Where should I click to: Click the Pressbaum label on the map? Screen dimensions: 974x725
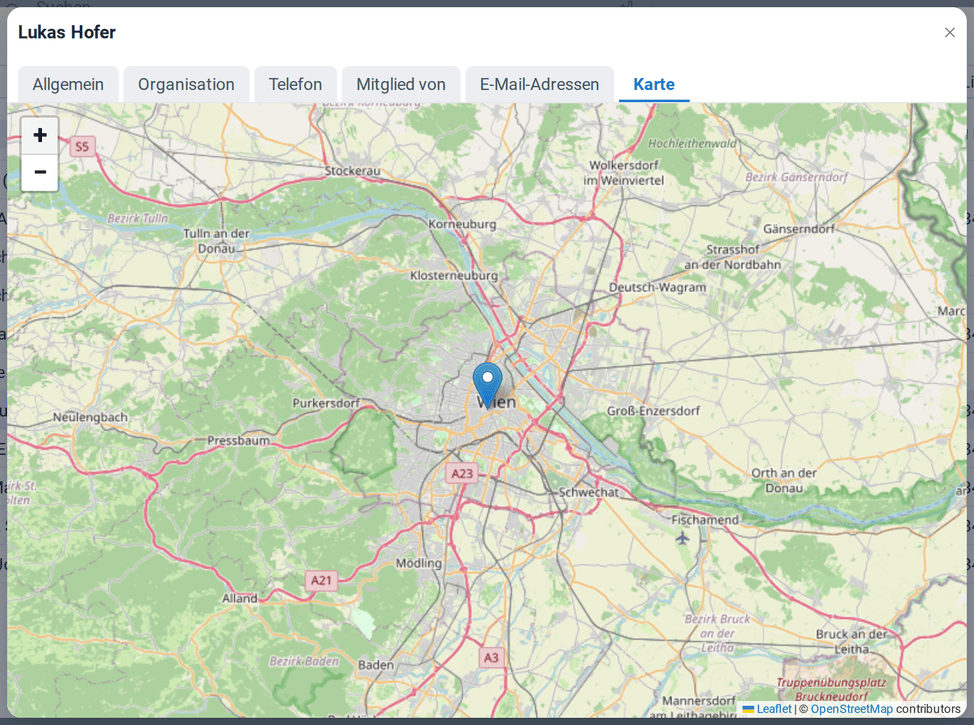coord(239,440)
